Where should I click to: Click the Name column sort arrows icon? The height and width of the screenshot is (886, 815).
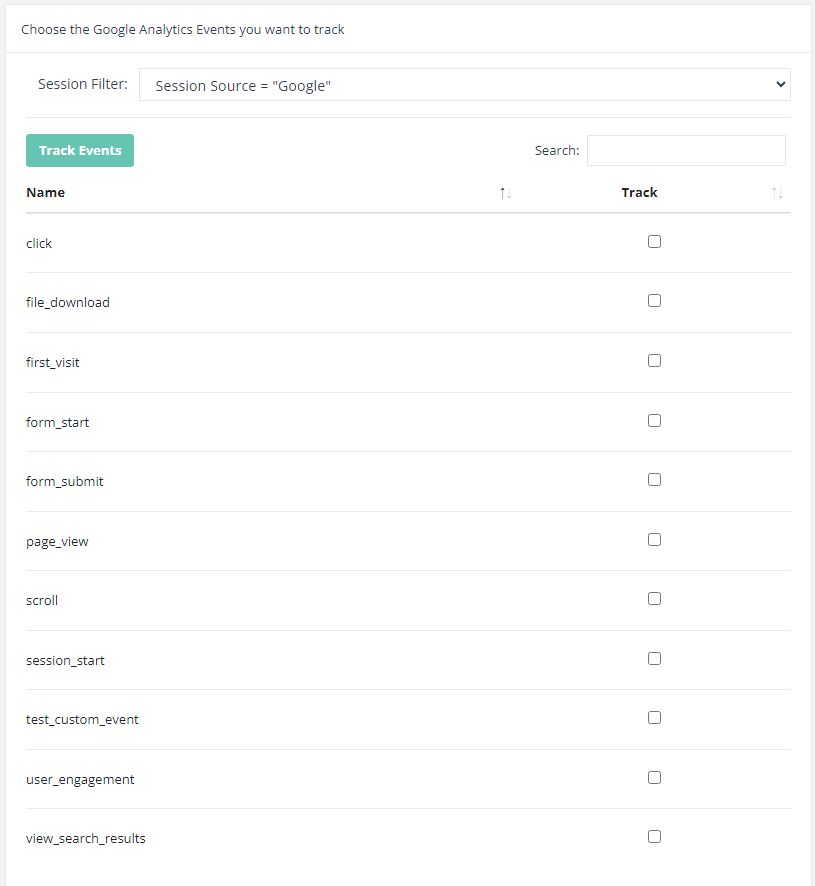[505, 193]
